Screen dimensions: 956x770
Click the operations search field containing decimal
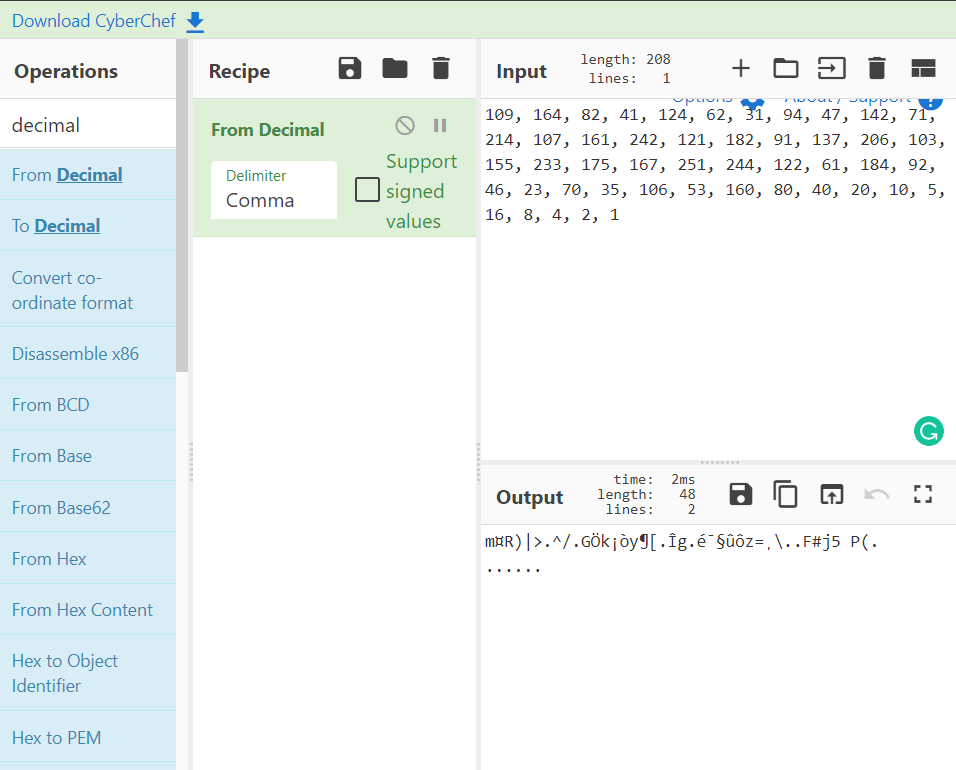point(88,125)
